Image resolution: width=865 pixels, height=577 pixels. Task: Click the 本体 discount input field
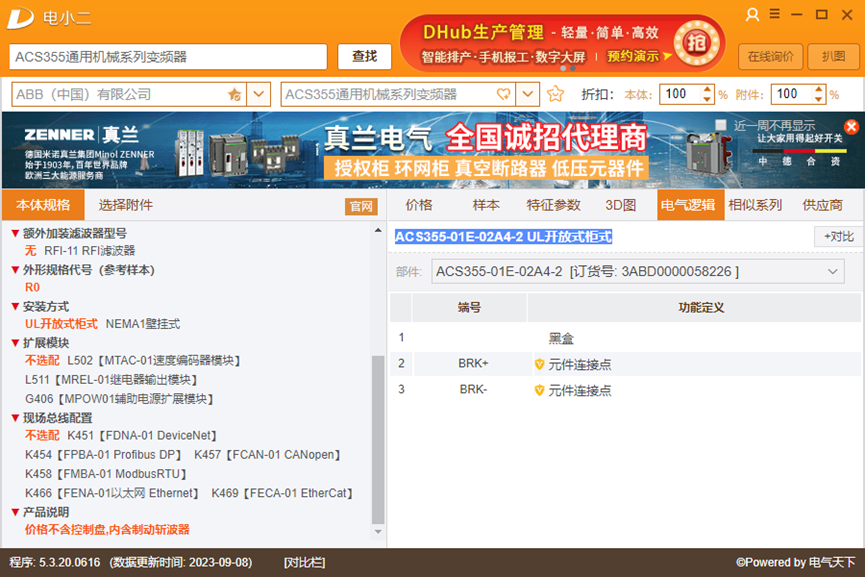(681, 94)
